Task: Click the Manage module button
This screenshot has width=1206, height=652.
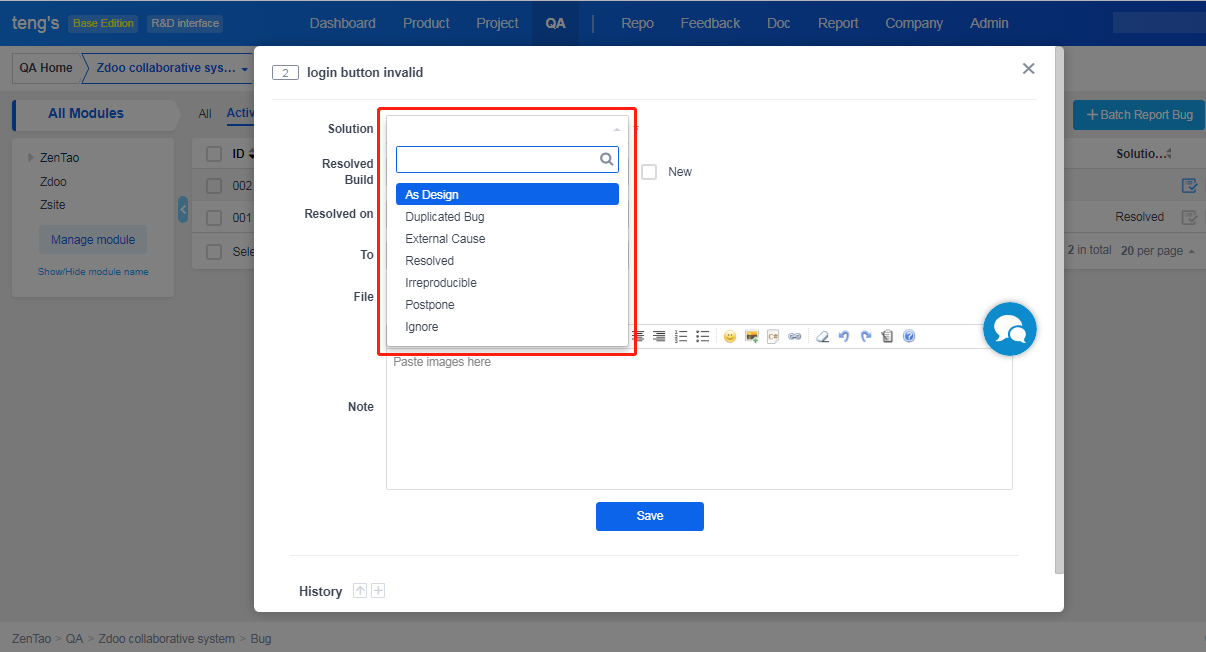Action: click(93, 240)
